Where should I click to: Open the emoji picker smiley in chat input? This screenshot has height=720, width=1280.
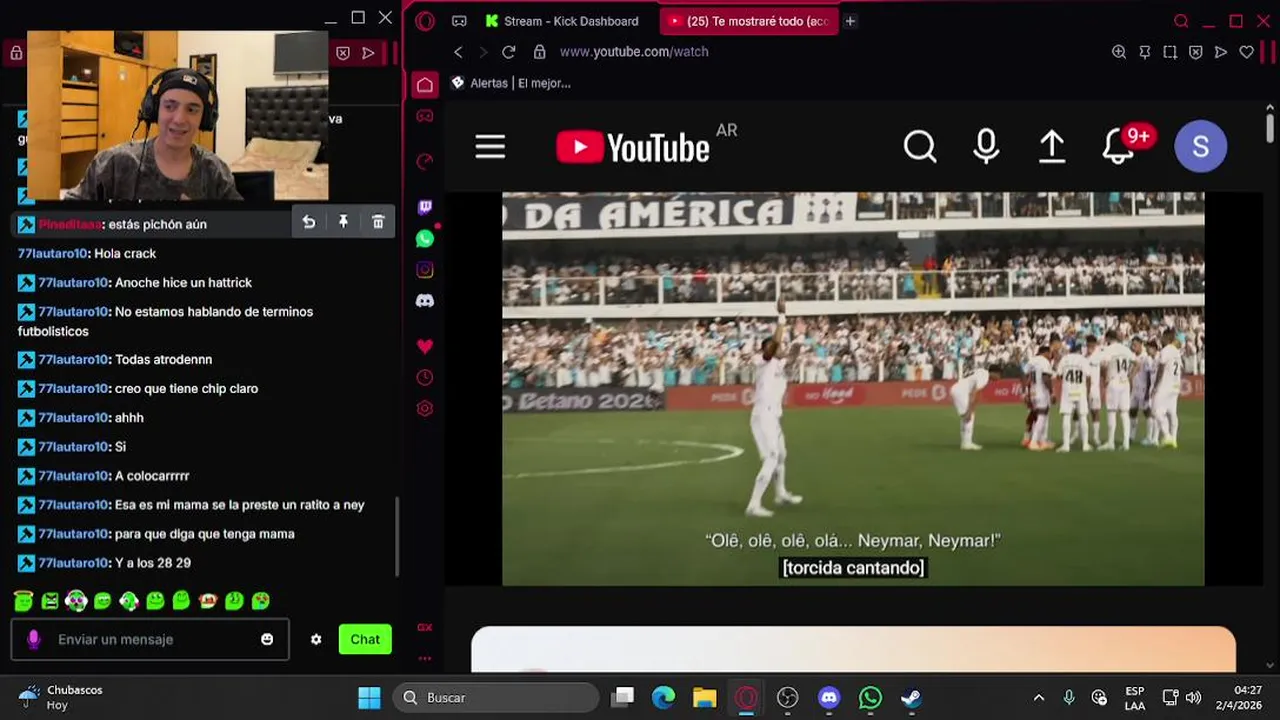point(267,639)
